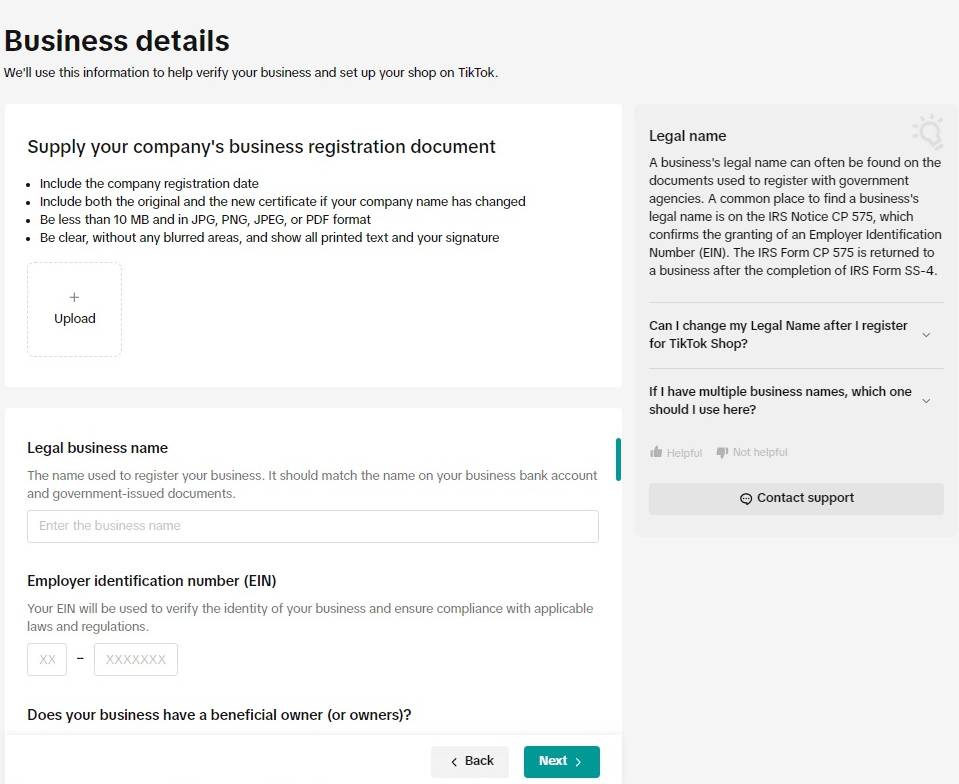Click the plus icon in the upload box
The image size is (959, 784).
click(x=75, y=297)
